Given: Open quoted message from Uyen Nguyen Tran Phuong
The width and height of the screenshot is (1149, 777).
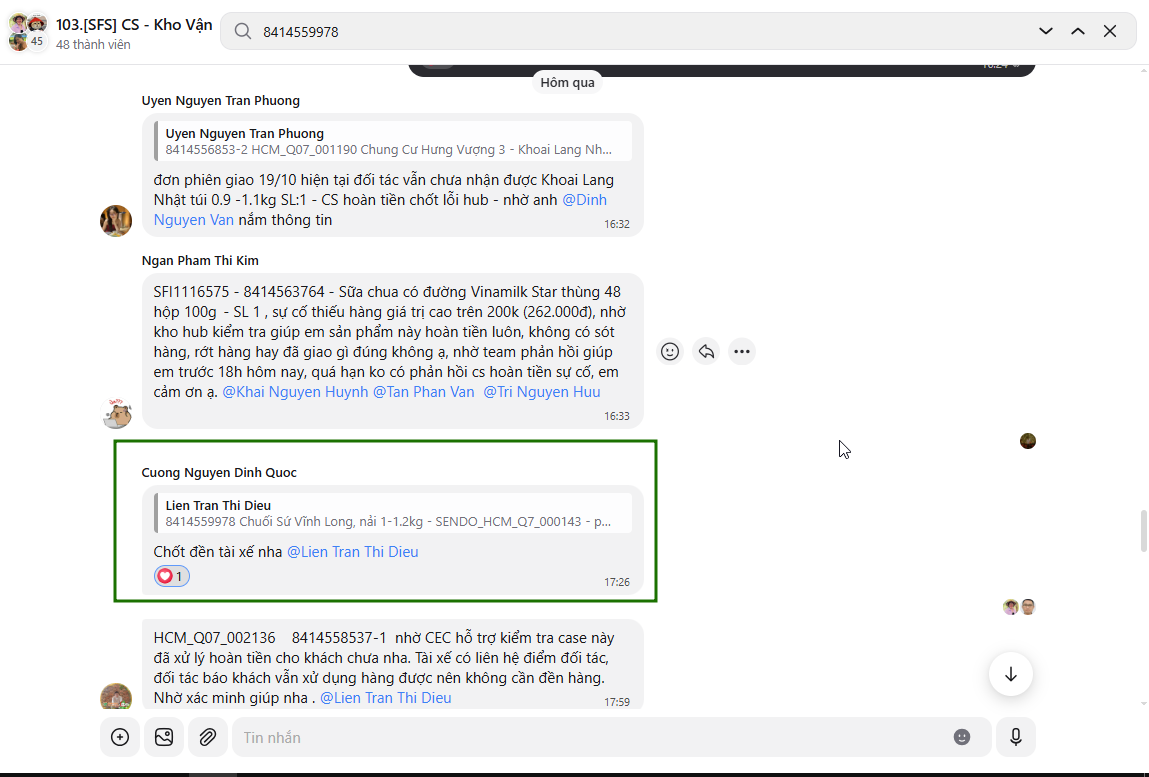Looking at the screenshot, I should click(x=393, y=141).
